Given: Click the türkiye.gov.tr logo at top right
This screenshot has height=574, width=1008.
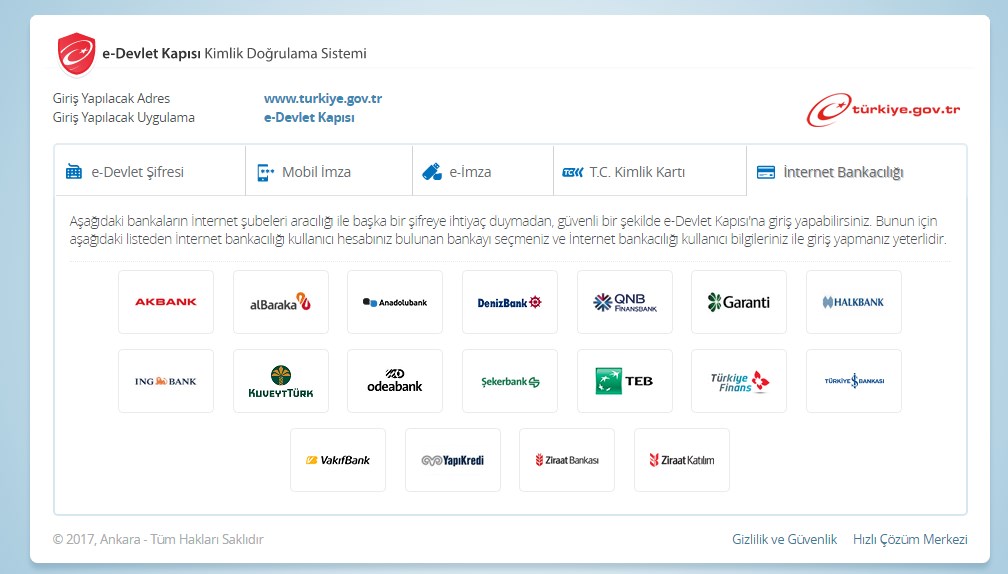Looking at the screenshot, I should (884, 109).
